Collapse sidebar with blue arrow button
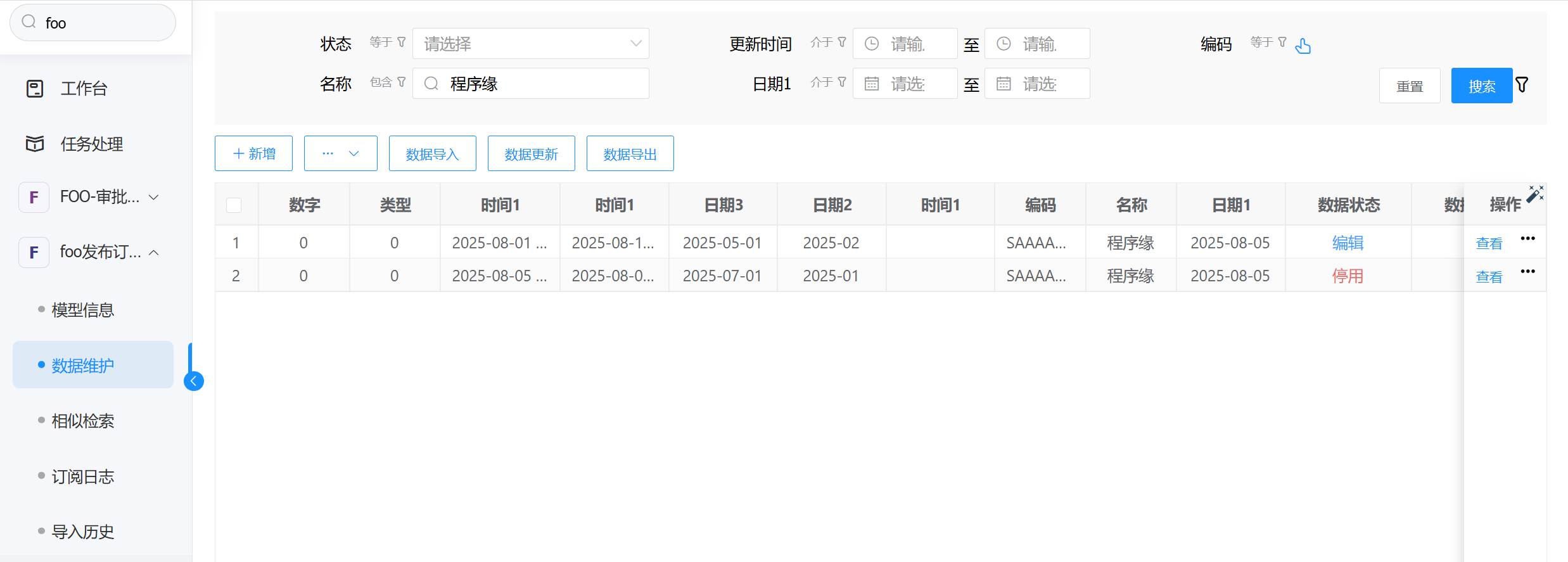 pyautogui.click(x=193, y=381)
